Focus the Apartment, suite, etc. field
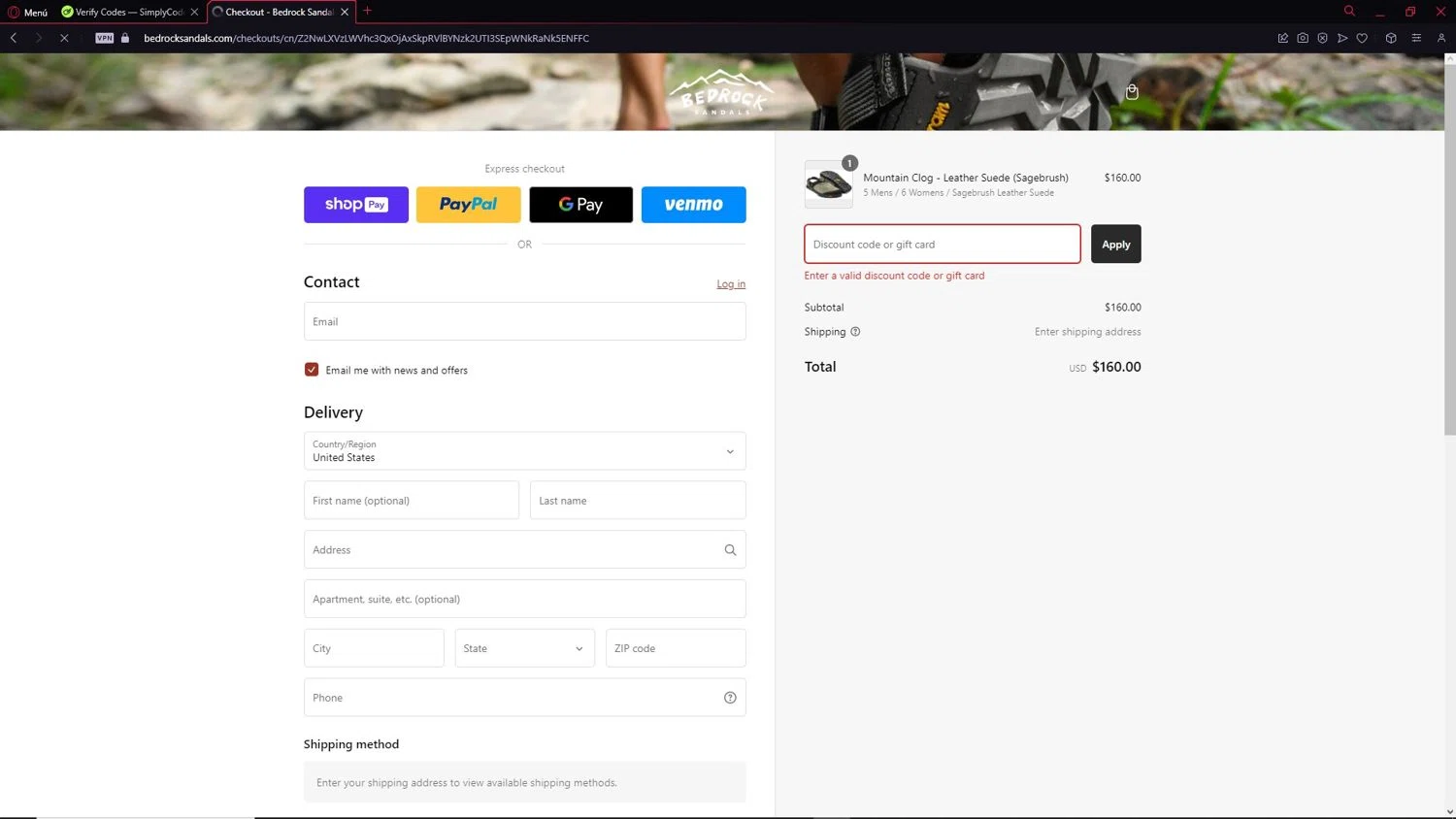The image size is (1456, 819). click(525, 599)
